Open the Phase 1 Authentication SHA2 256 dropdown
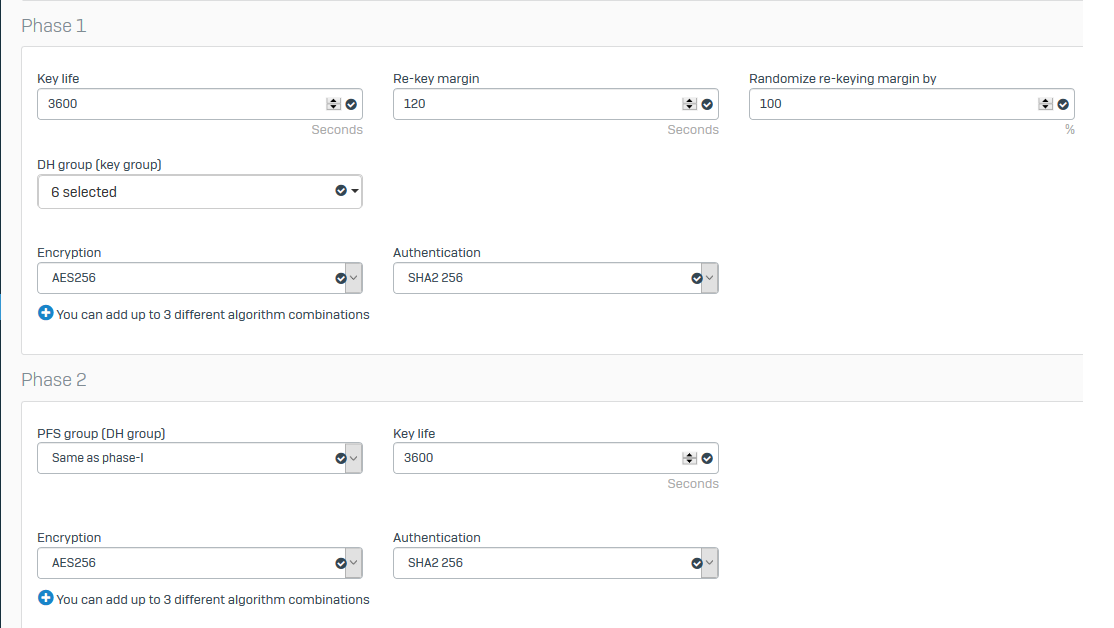 (556, 278)
